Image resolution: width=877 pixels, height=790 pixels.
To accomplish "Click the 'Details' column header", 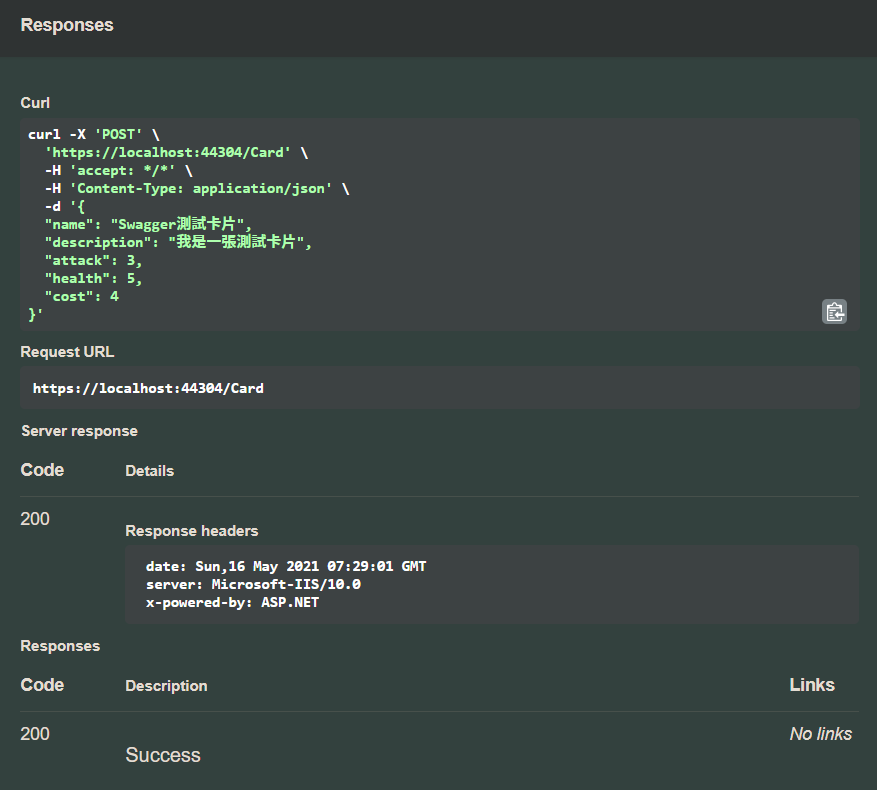I will [149, 471].
